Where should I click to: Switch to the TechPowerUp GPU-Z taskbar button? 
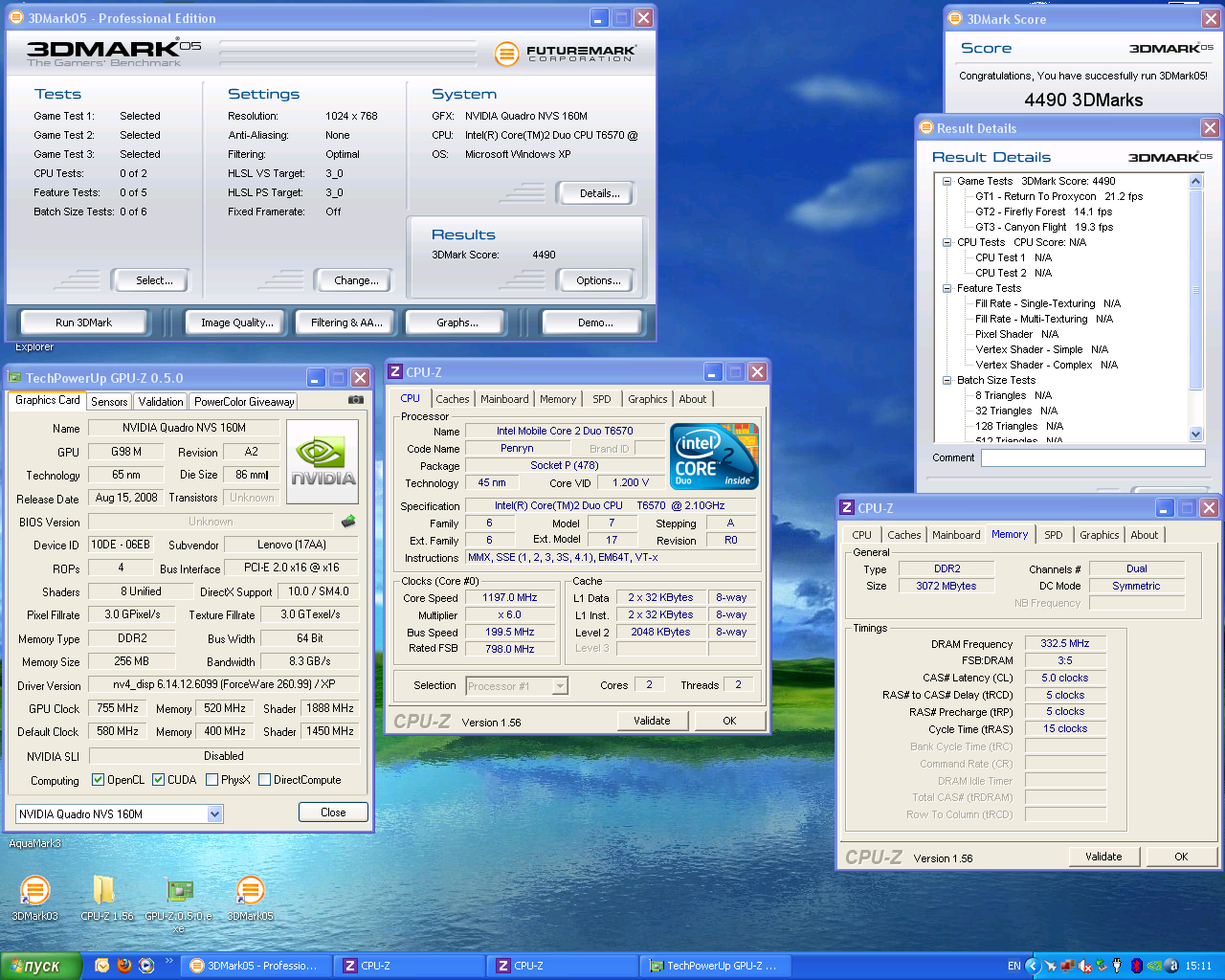click(x=716, y=966)
